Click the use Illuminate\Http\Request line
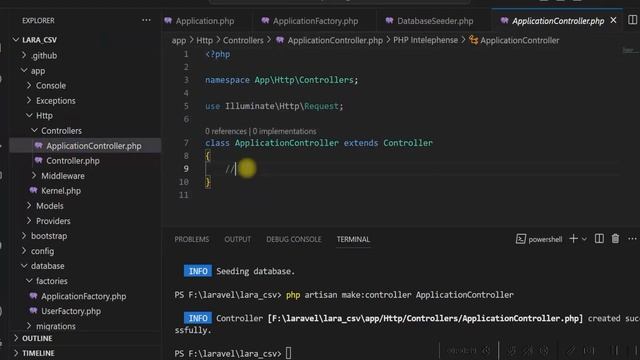640x360 pixels. coord(274,106)
